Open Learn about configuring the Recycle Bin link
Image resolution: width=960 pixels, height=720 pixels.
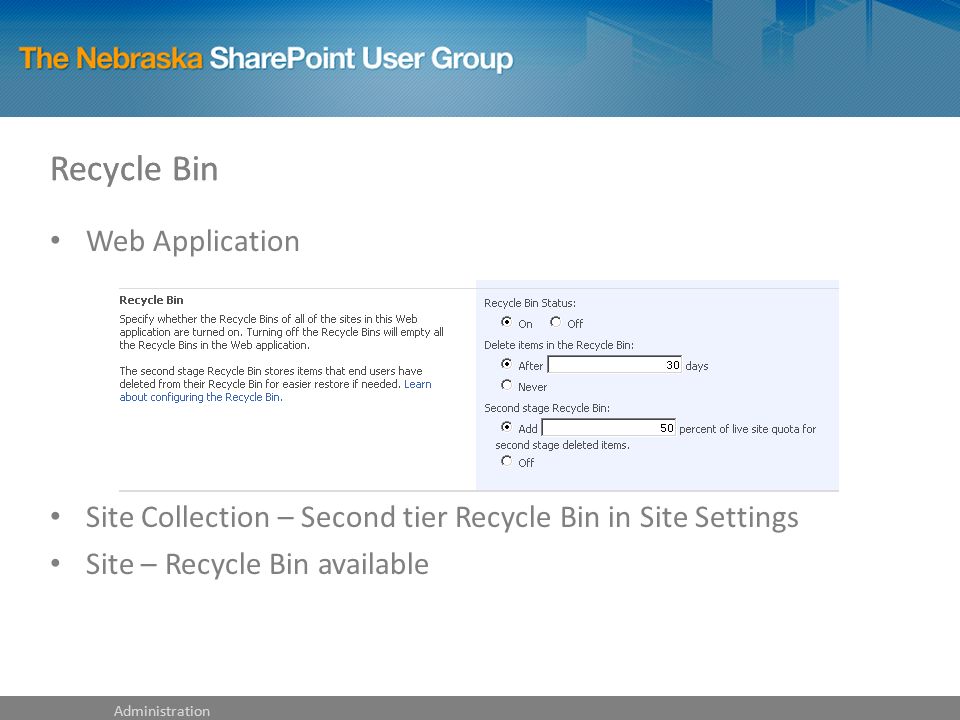coord(276,391)
